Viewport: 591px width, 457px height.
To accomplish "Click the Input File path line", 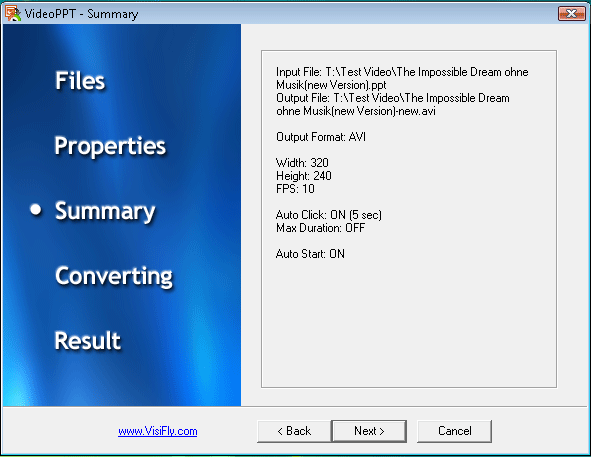I will tap(402, 78).
